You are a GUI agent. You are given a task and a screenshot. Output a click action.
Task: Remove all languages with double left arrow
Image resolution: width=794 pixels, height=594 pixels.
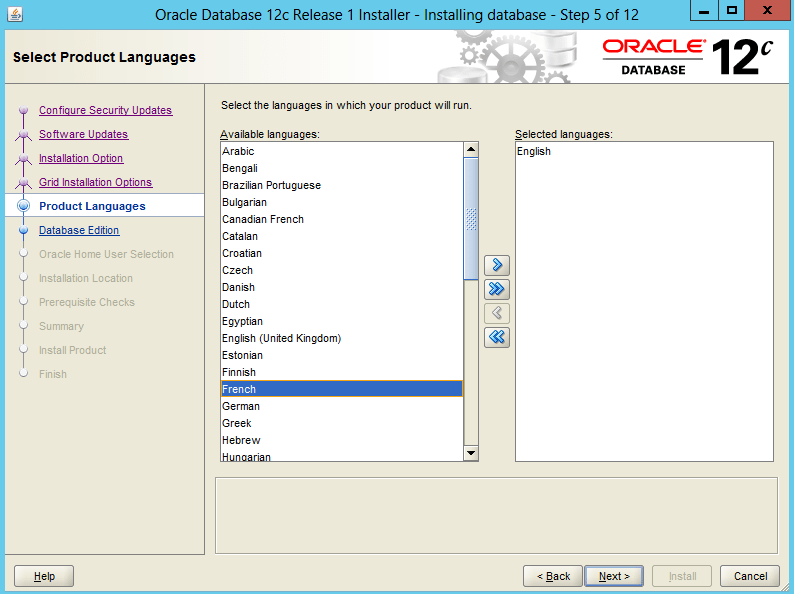coord(497,337)
